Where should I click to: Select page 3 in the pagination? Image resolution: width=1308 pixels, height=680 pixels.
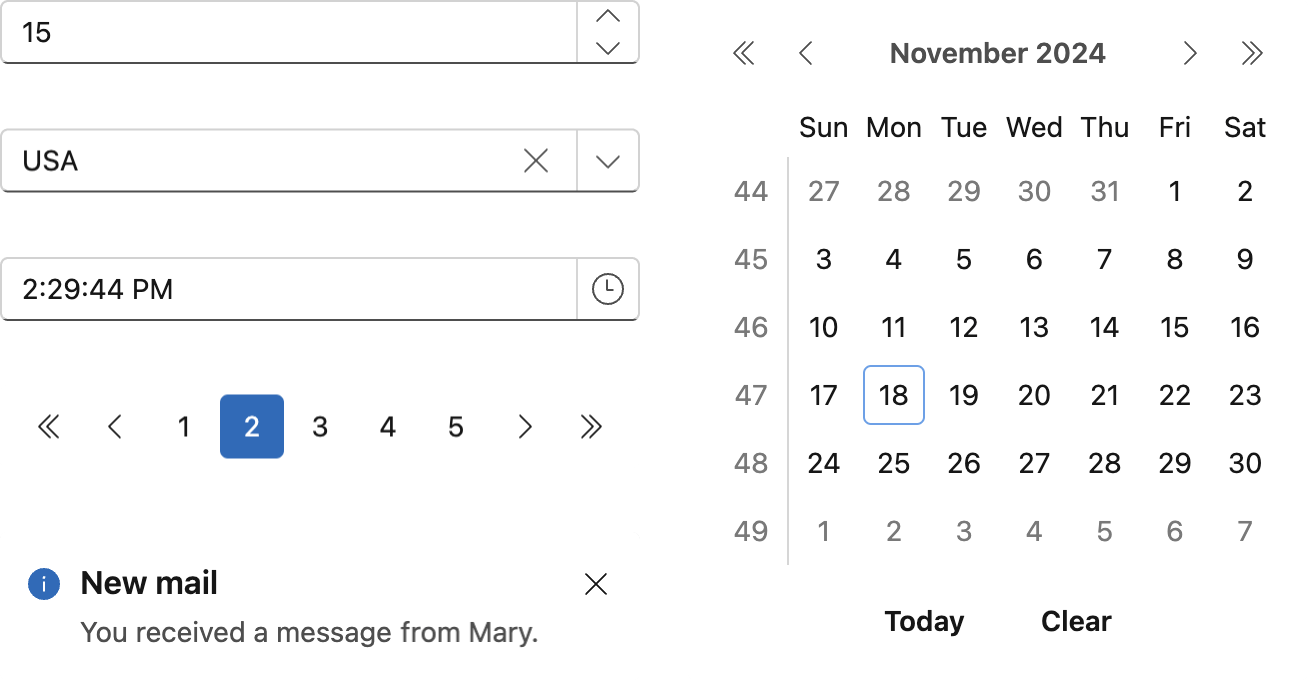pos(320,427)
